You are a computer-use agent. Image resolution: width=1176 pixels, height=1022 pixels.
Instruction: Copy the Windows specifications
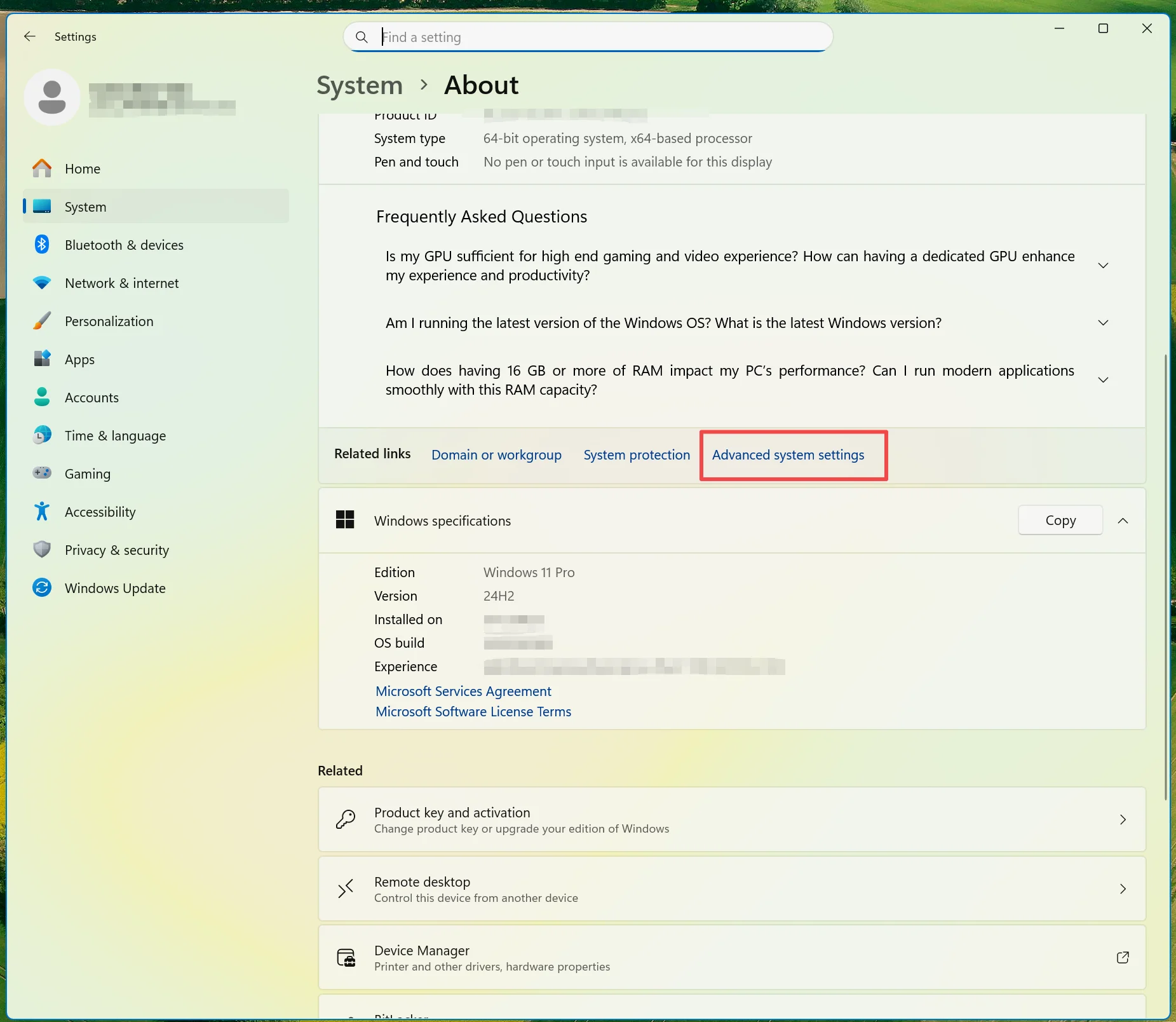[x=1060, y=521]
